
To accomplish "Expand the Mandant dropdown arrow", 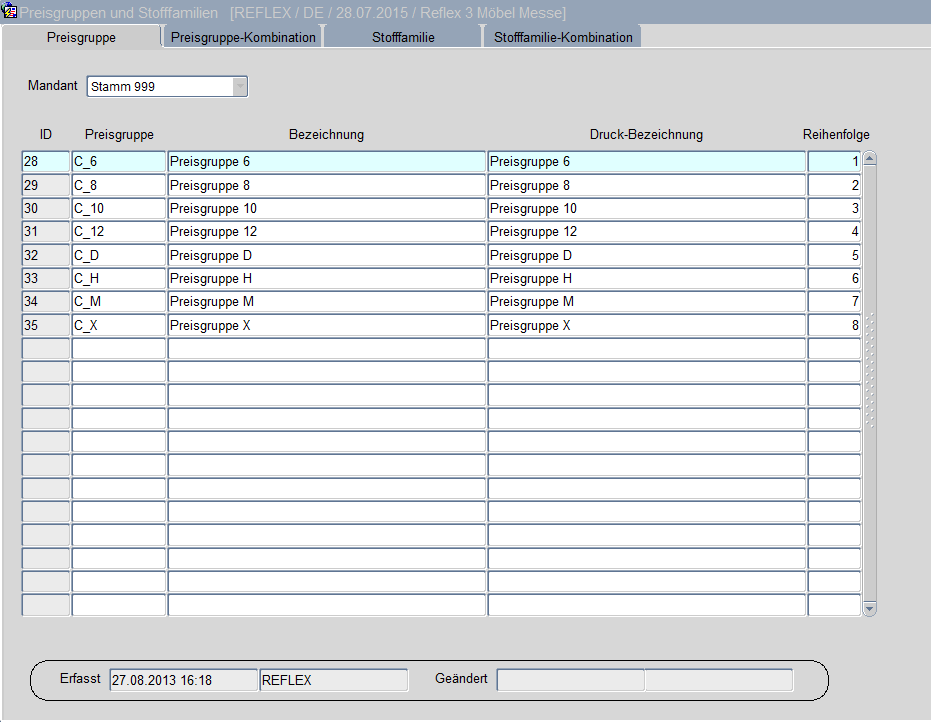I will pos(240,87).
